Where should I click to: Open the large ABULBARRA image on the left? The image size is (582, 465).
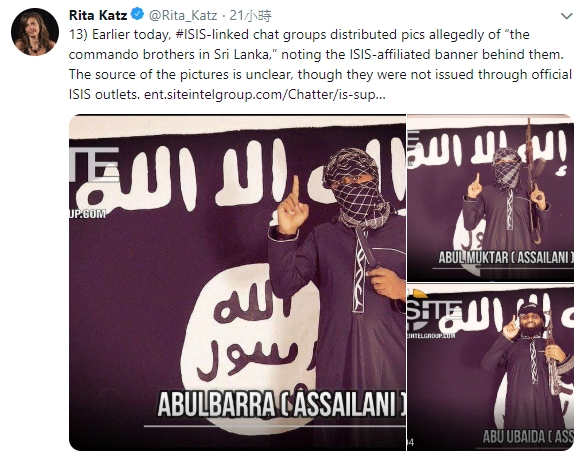point(238,282)
